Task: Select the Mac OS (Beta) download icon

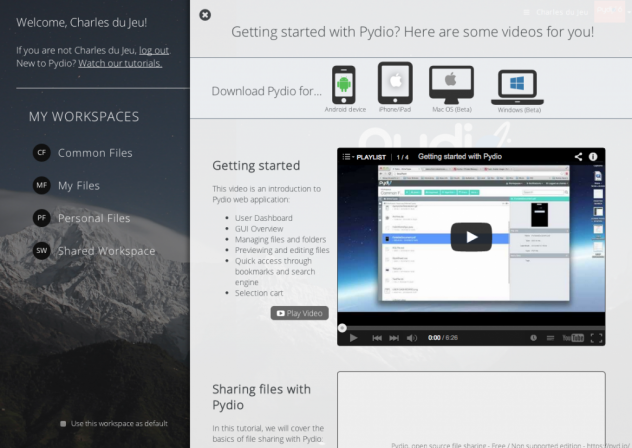Action: tap(451, 85)
